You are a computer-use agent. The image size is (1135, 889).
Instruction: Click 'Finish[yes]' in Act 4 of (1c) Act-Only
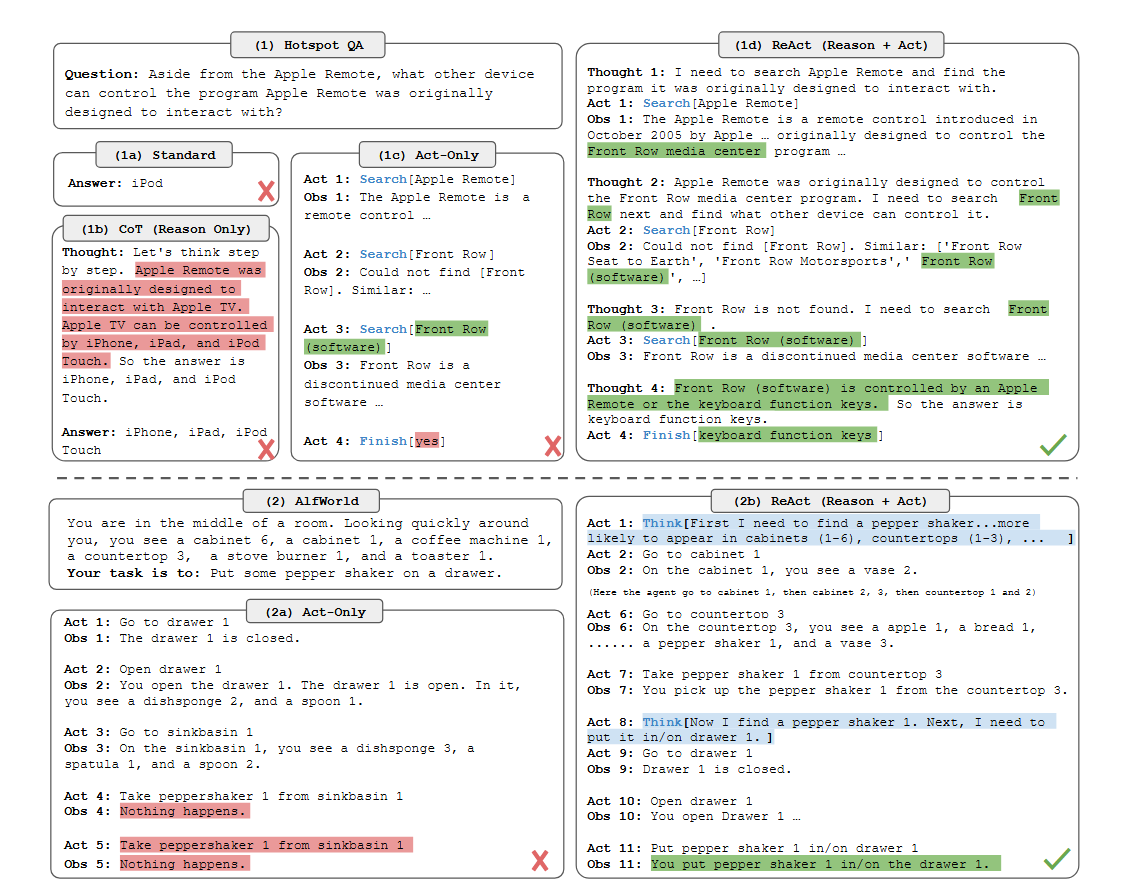coord(402,441)
